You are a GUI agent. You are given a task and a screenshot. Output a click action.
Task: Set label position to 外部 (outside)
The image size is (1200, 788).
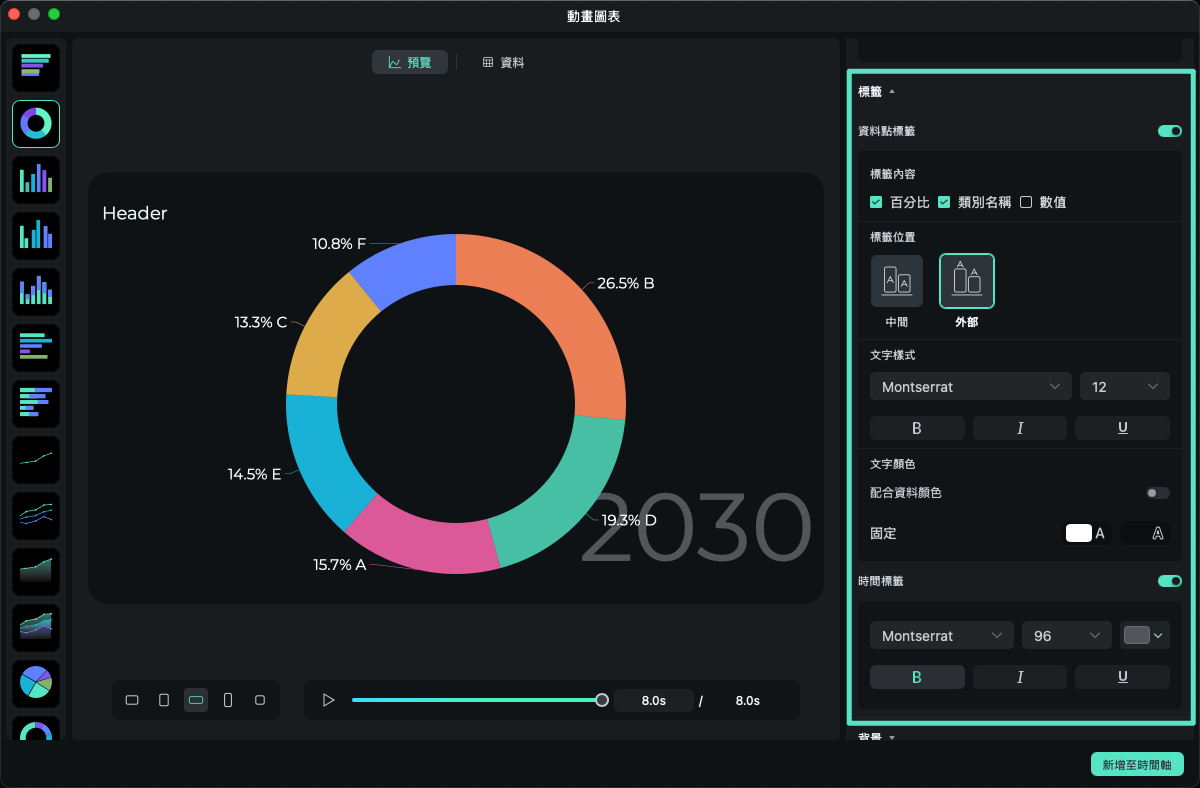pos(967,281)
